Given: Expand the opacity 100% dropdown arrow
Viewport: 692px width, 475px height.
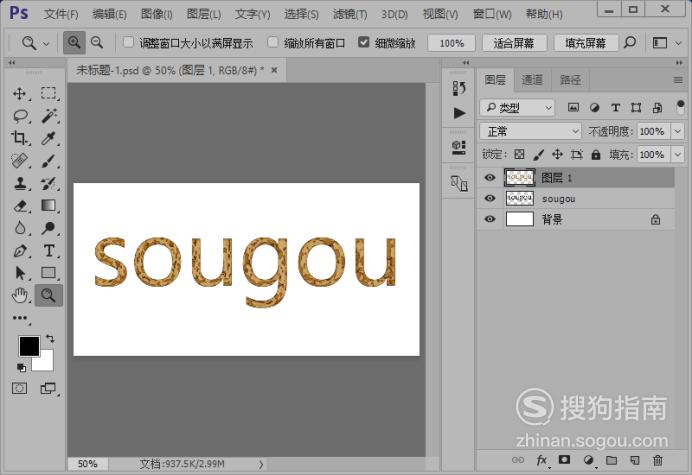Looking at the screenshot, I should [x=677, y=131].
